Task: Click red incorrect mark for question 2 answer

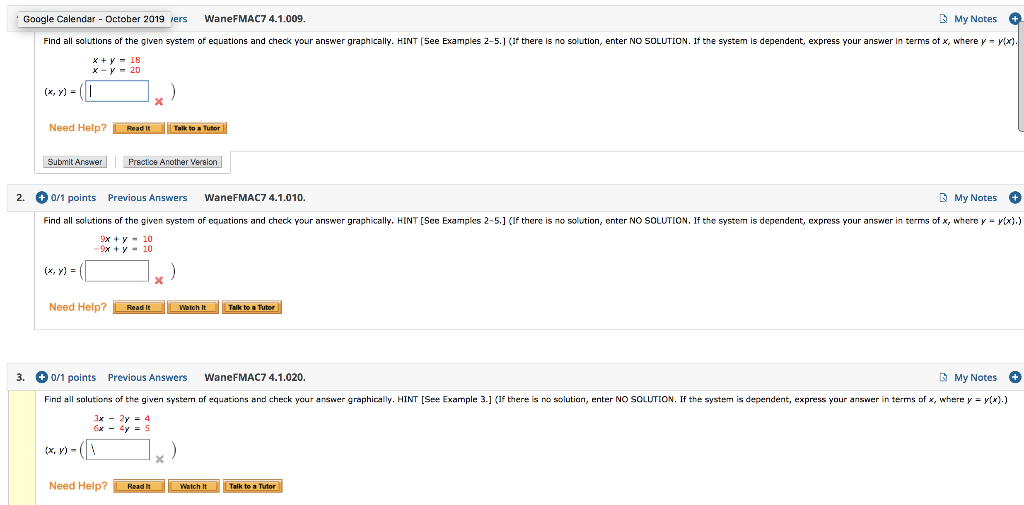Action: coord(159,281)
